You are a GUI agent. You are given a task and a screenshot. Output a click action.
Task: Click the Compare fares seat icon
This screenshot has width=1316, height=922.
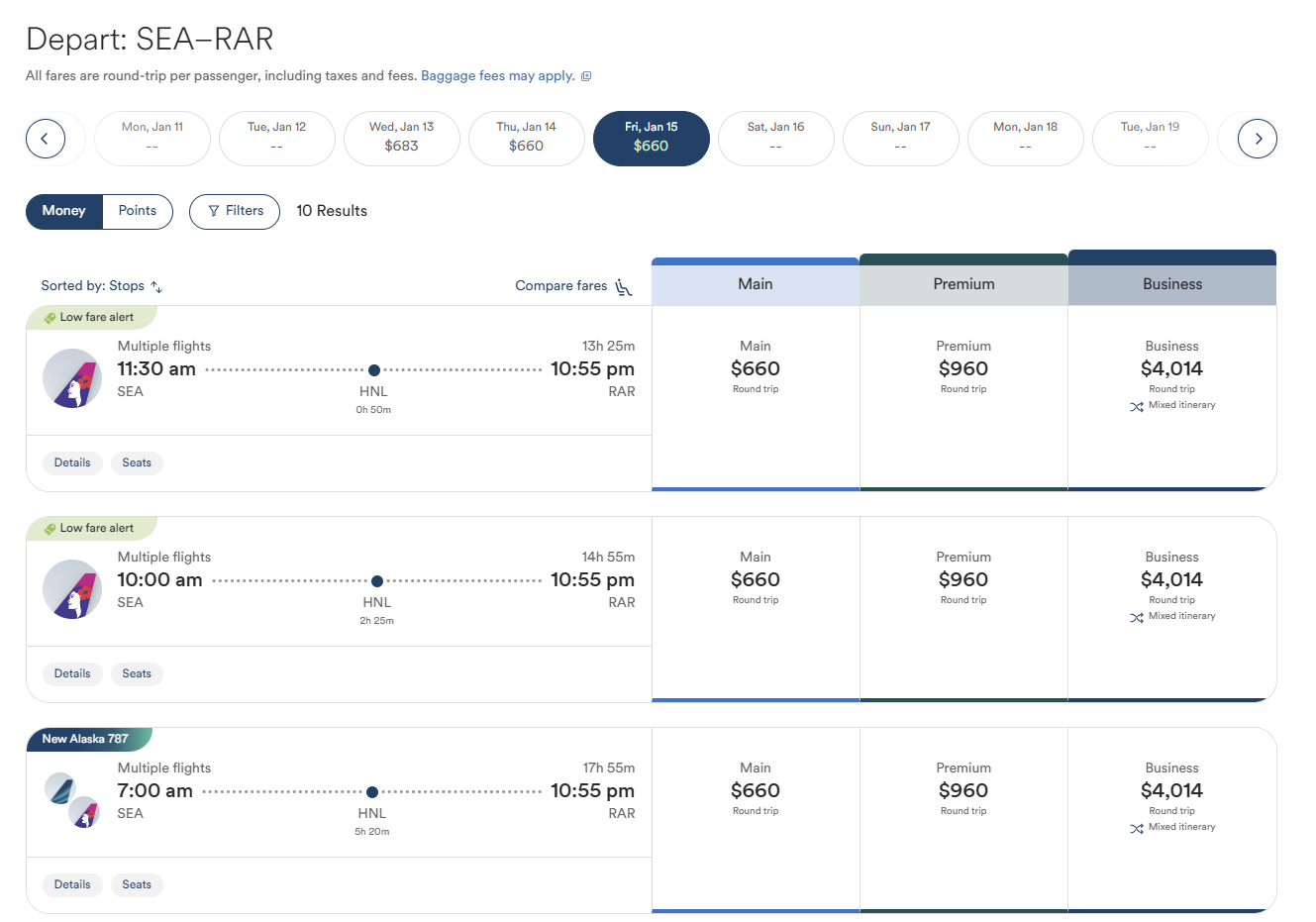[624, 286]
